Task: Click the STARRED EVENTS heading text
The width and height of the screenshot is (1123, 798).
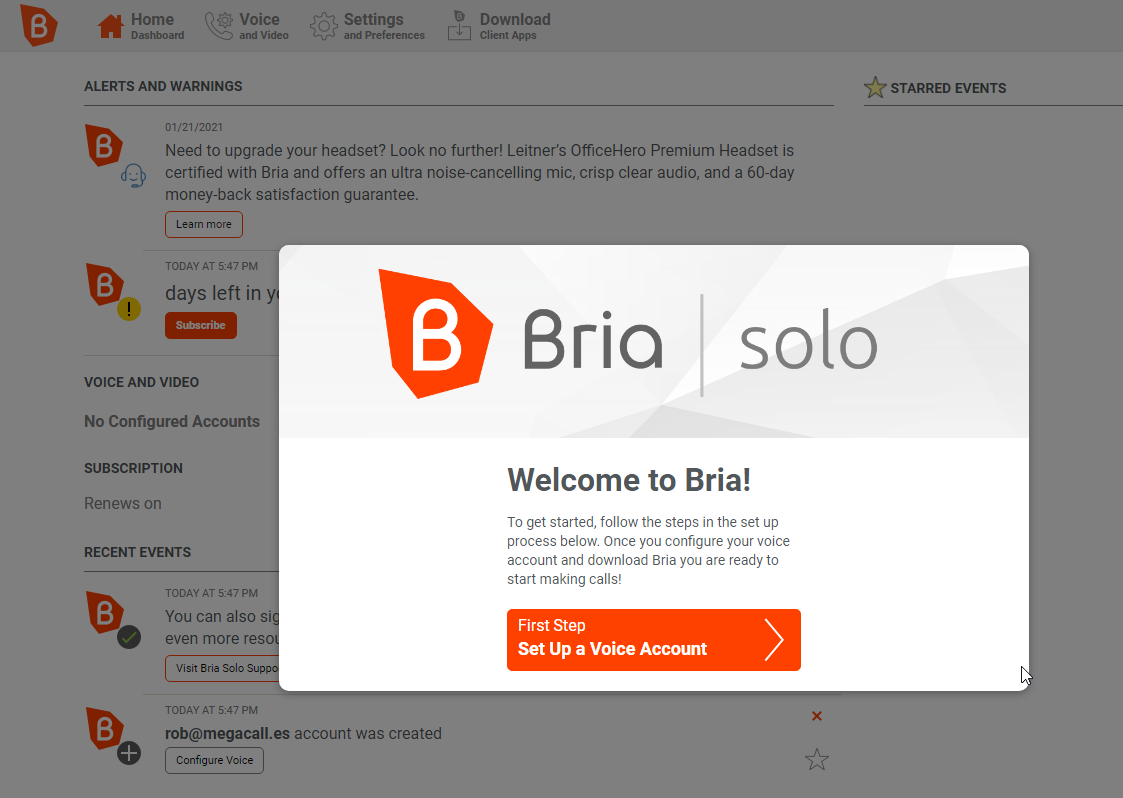Action: [948, 88]
